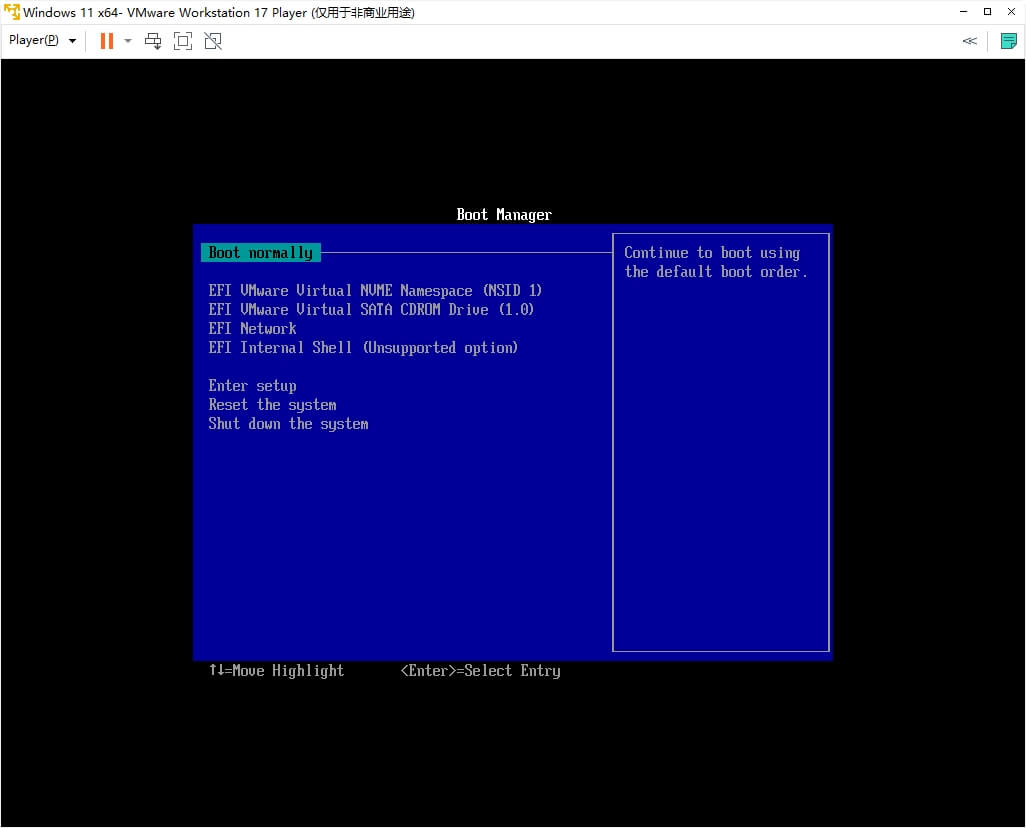Click VMware logo in title bar

[x=12, y=12]
